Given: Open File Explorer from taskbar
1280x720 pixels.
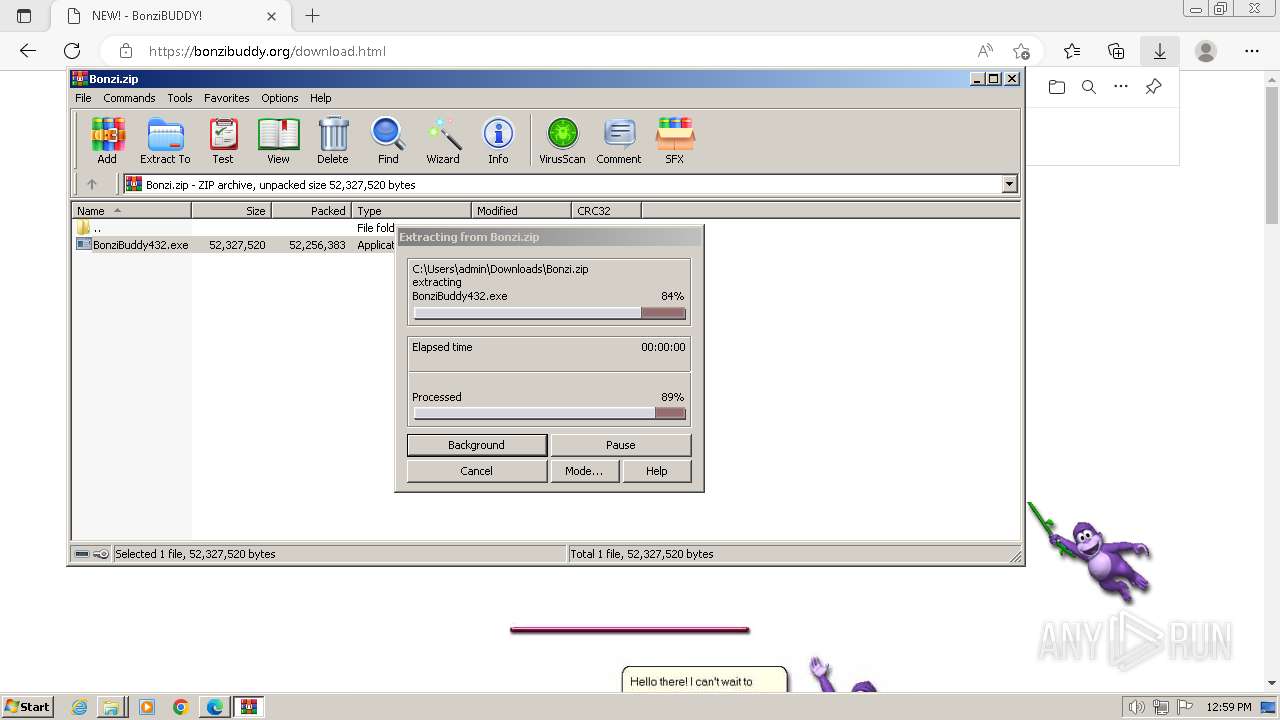Looking at the screenshot, I should click(x=111, y=707).
